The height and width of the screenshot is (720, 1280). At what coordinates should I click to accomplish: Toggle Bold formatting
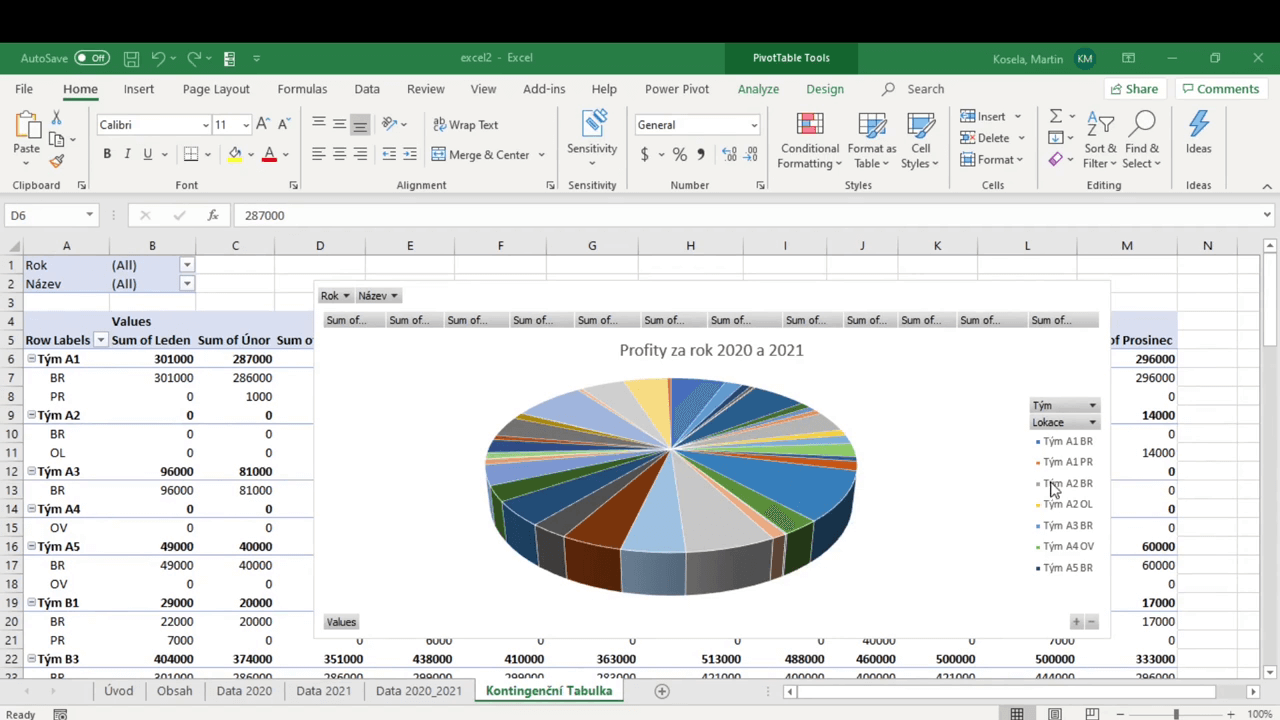[x=107, y=154]
